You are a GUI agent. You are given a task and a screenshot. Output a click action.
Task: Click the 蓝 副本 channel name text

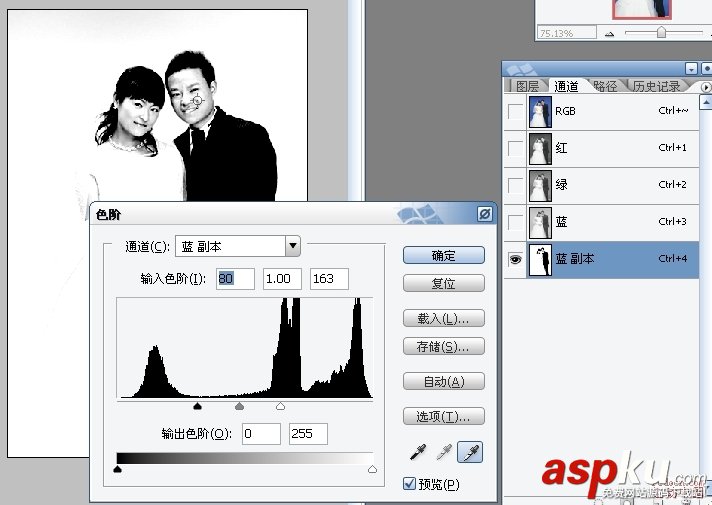pyautogui.click(x=574, y=259)
